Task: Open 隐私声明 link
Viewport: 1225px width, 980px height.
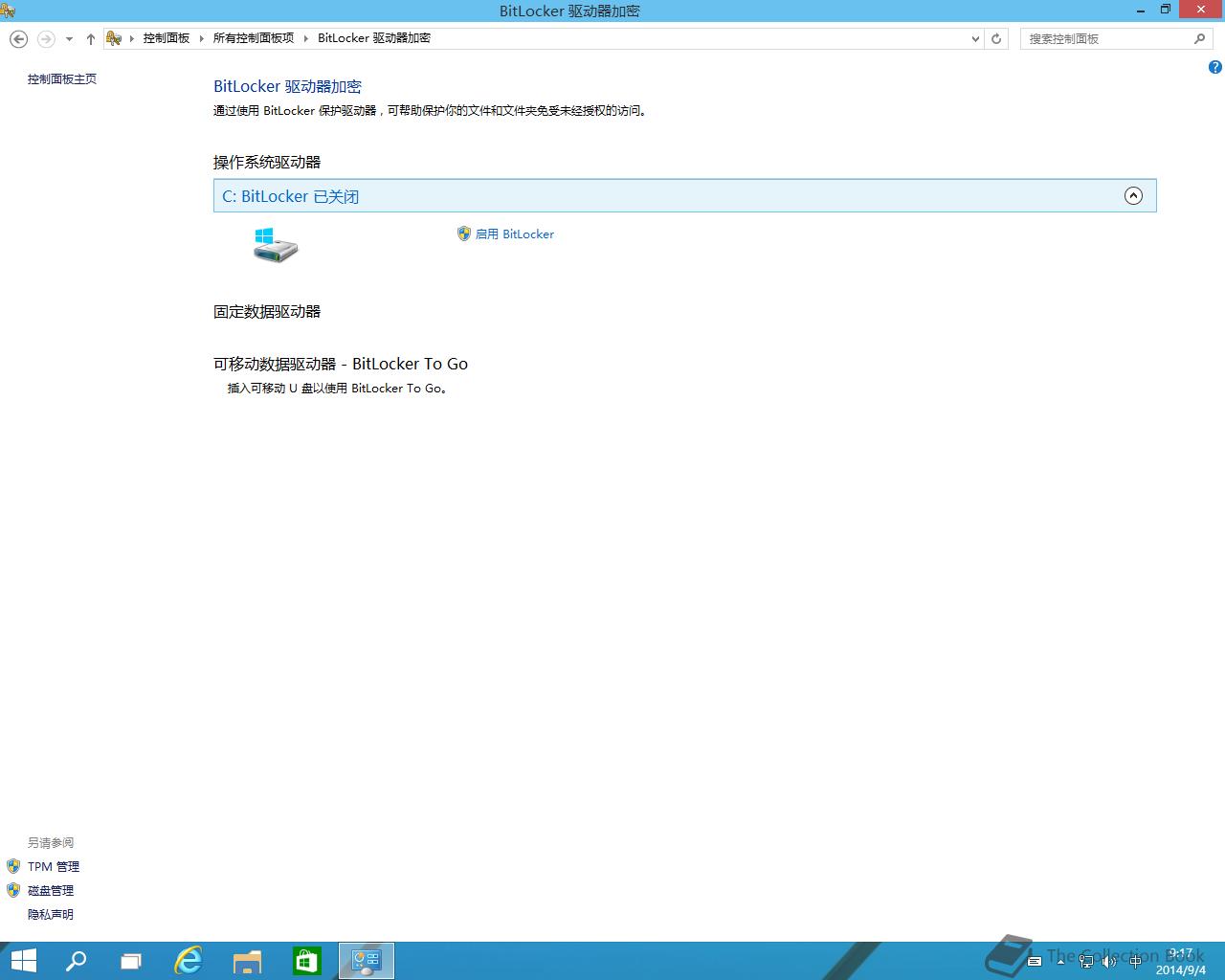Action: (x=51, y=915)
